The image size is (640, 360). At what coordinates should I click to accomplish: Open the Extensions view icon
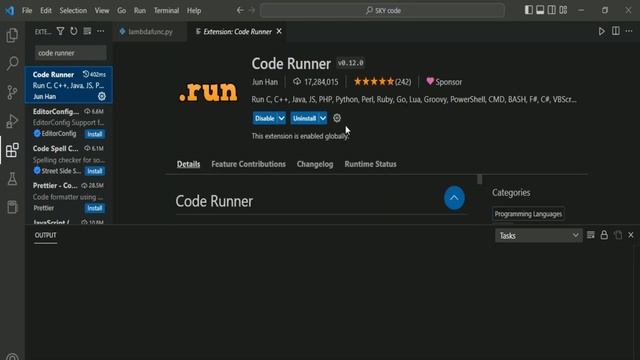tap(12, 150)
